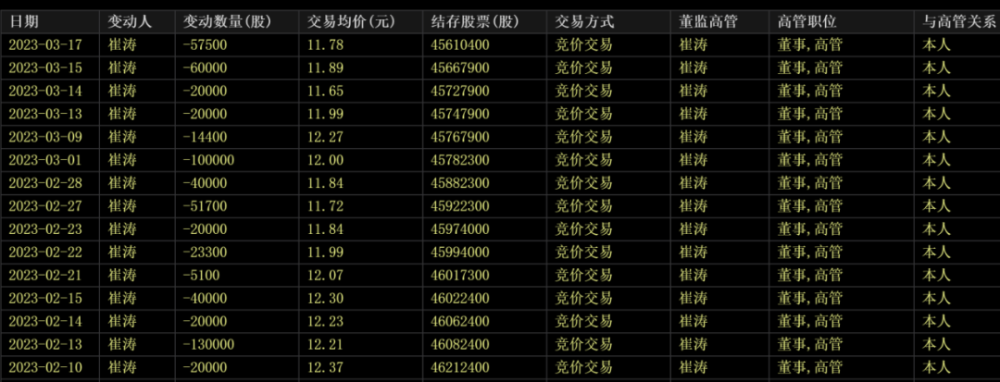Select the row dated 2023-02-27
Screen dimensions: 1000x382
click(x=500, y=206)
